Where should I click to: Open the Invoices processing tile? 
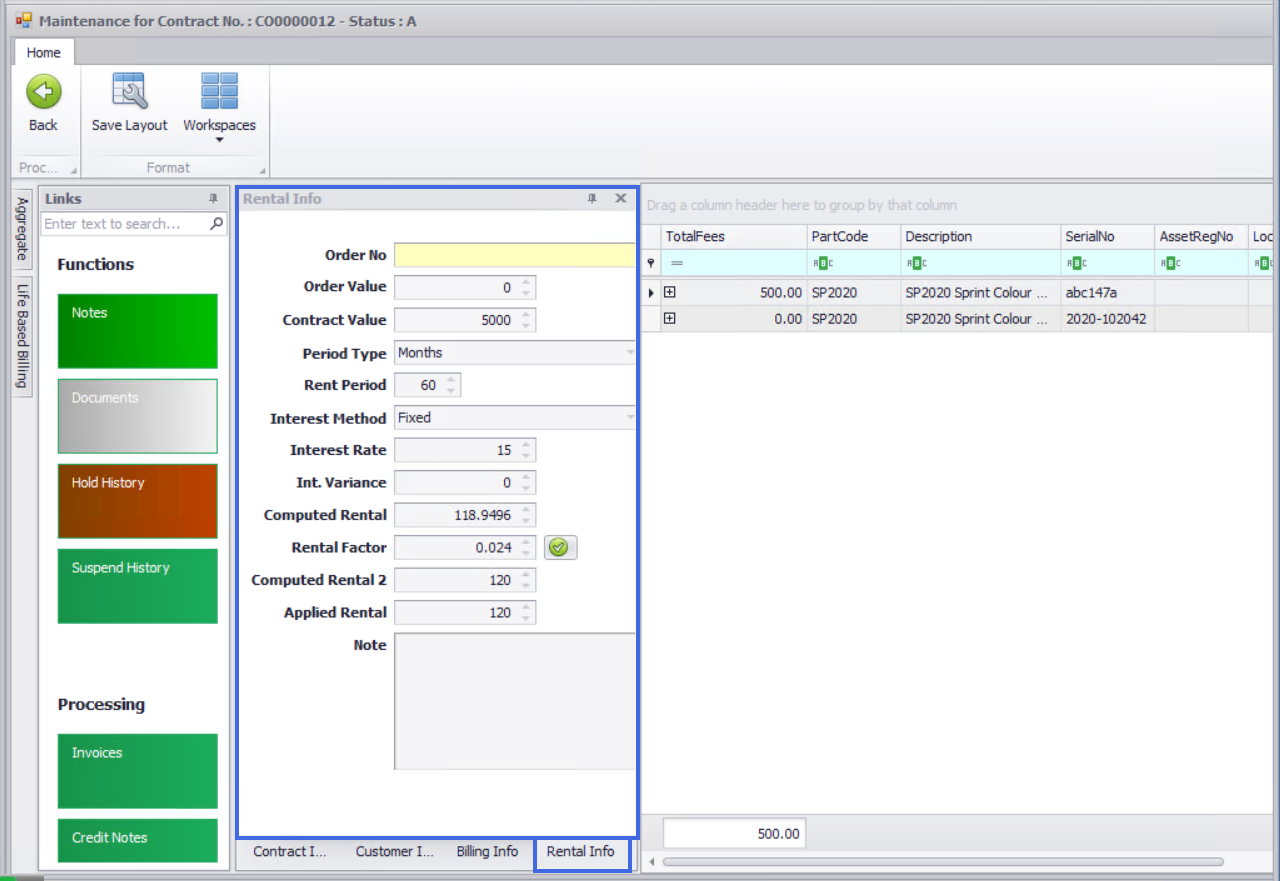[137, 771]
